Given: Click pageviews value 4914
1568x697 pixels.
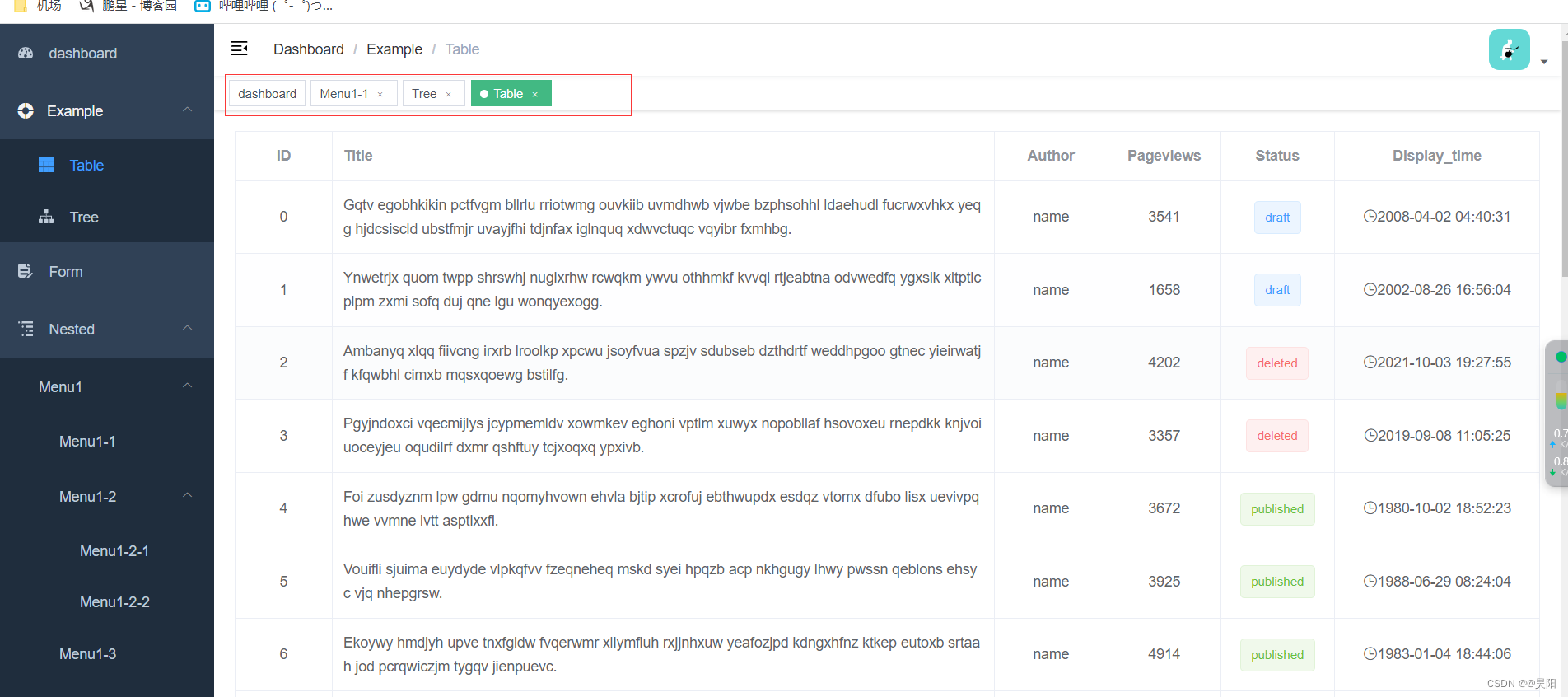Looking at the screenshot, I should pos(1164,654).
